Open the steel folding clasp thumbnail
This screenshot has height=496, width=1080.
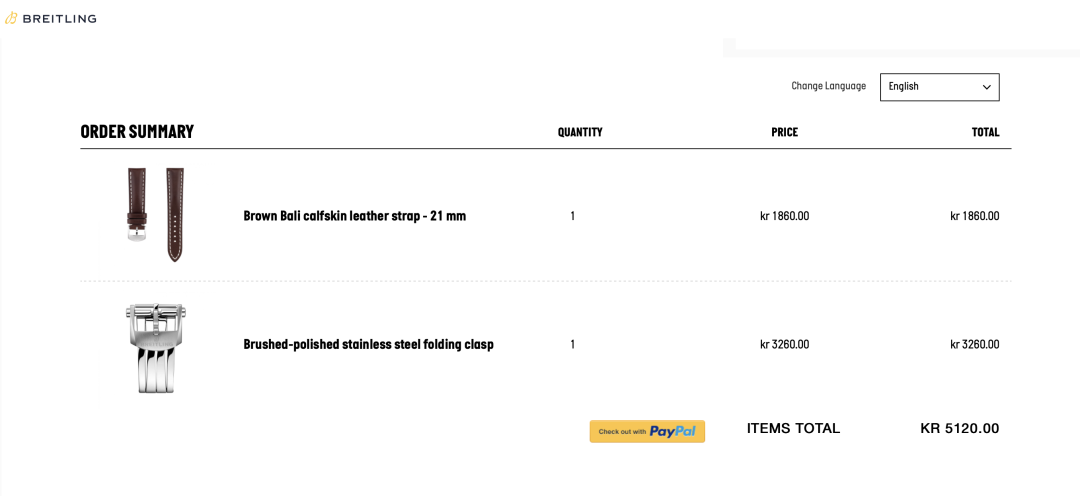click(x=156, y=347)
